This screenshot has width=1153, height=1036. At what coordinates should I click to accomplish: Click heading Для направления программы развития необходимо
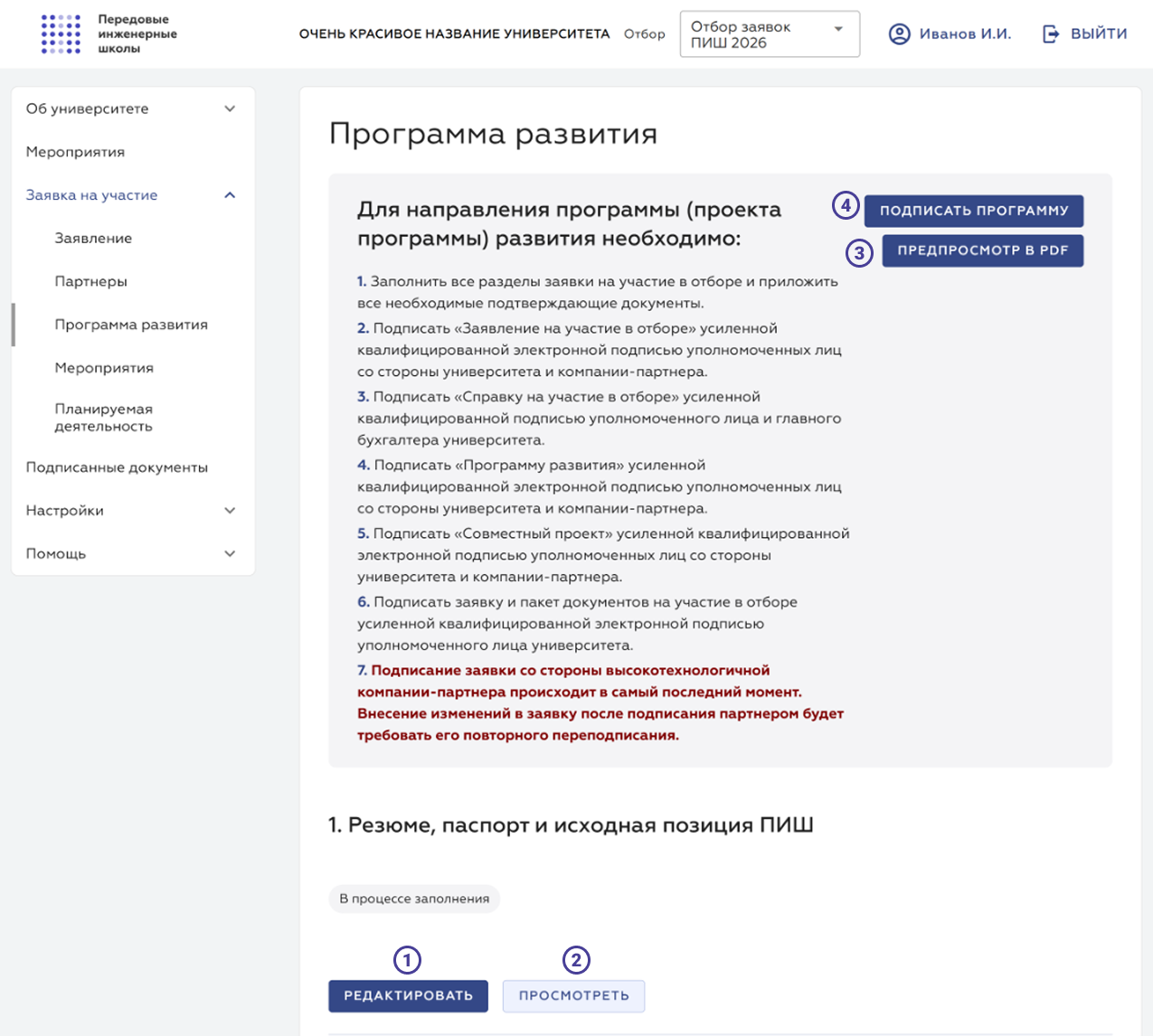click(570, 224)
